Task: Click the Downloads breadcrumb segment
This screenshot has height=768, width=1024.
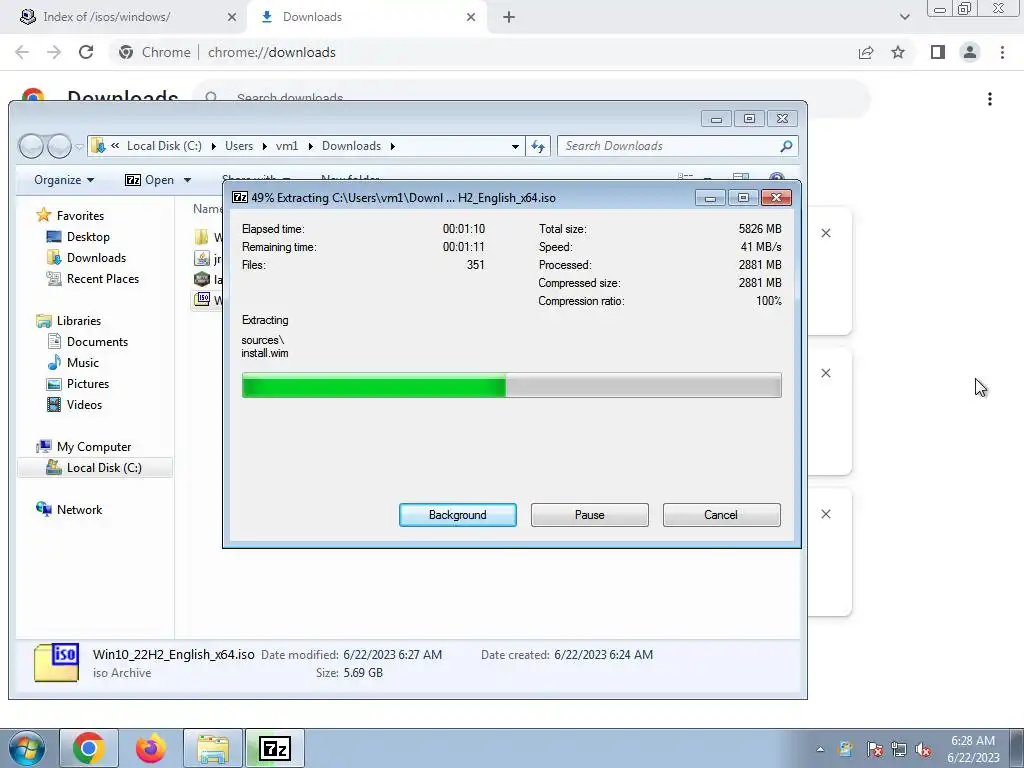Action: [x=351, y=146]
